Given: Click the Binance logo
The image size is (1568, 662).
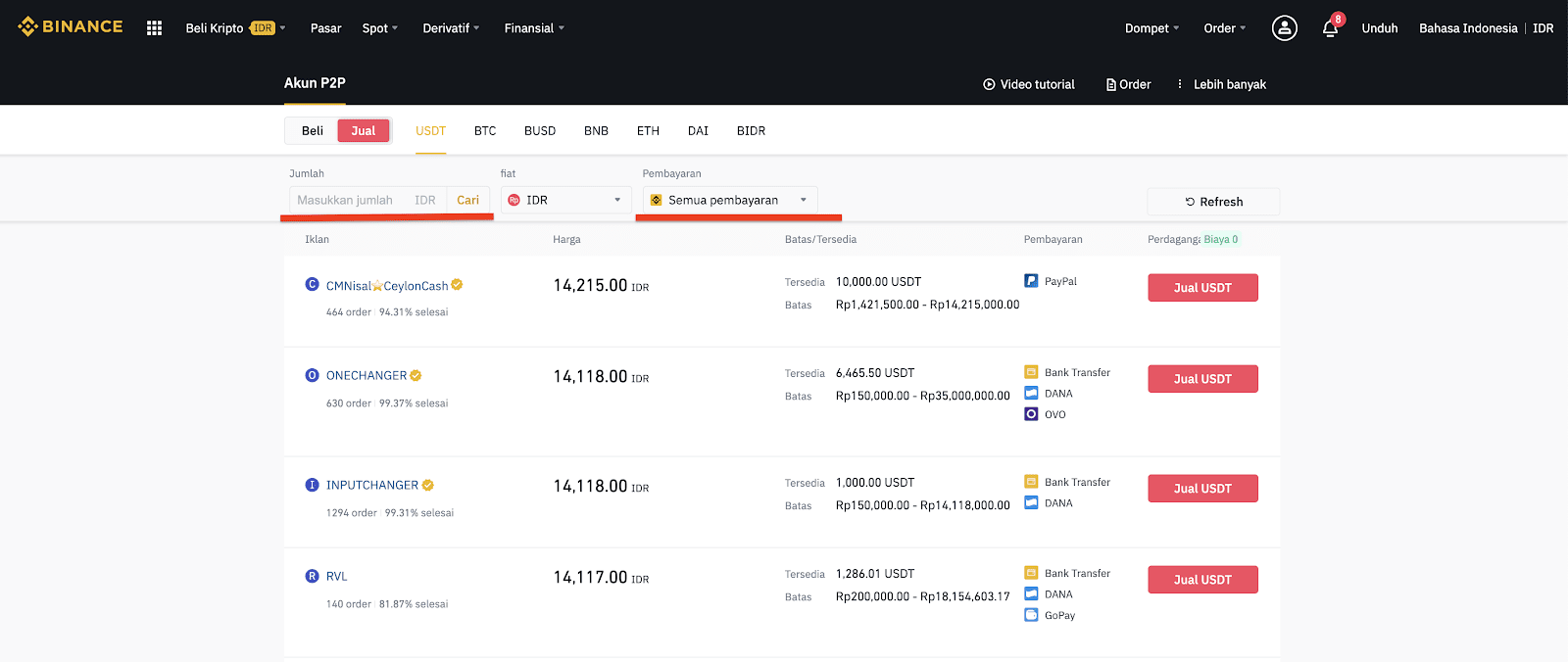Looking at the screenshot, I should pyautogui.click(x=71, y=26).
